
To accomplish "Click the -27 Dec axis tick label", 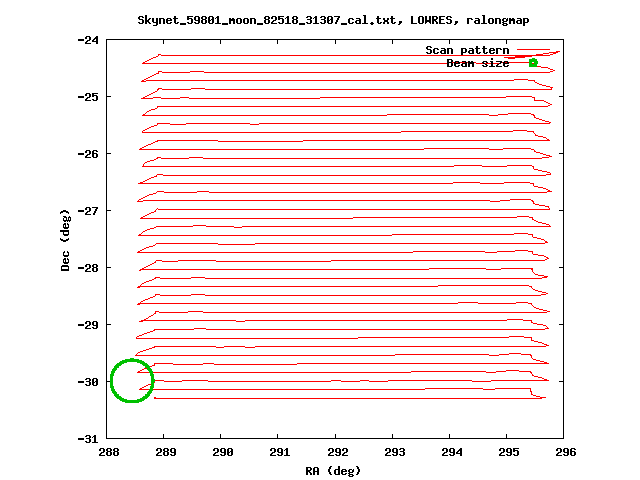I will point(88,211).
